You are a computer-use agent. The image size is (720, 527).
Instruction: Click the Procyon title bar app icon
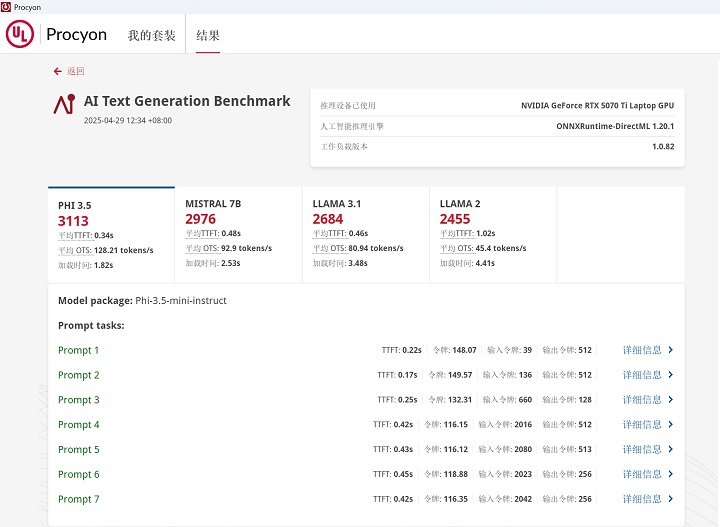pyautogui.click(x=6, y=7)
